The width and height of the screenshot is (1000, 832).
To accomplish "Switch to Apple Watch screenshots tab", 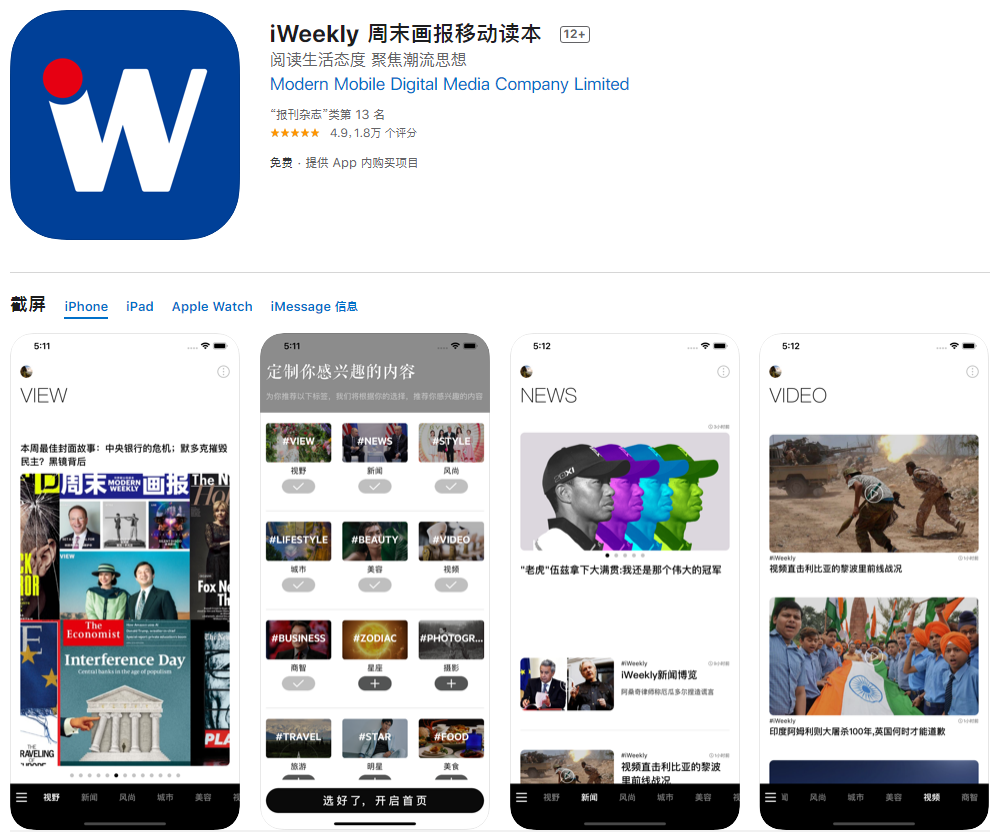I will (x=212, y=307).
